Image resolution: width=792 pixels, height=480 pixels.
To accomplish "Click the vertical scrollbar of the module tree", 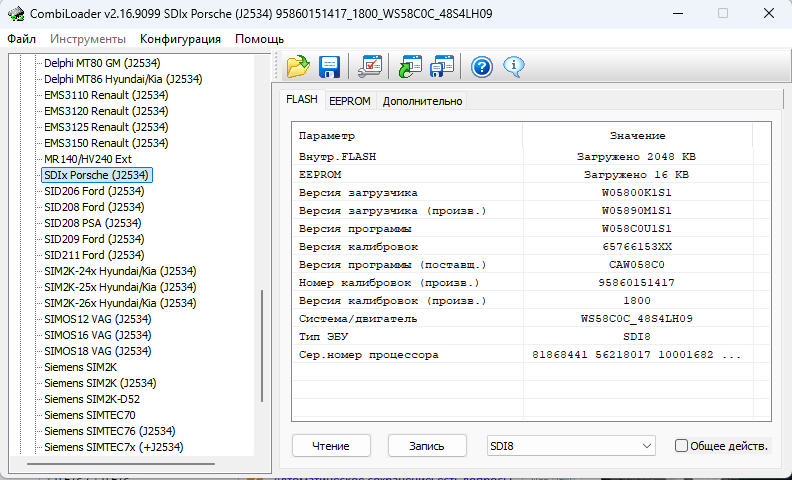I will (262, 346).
